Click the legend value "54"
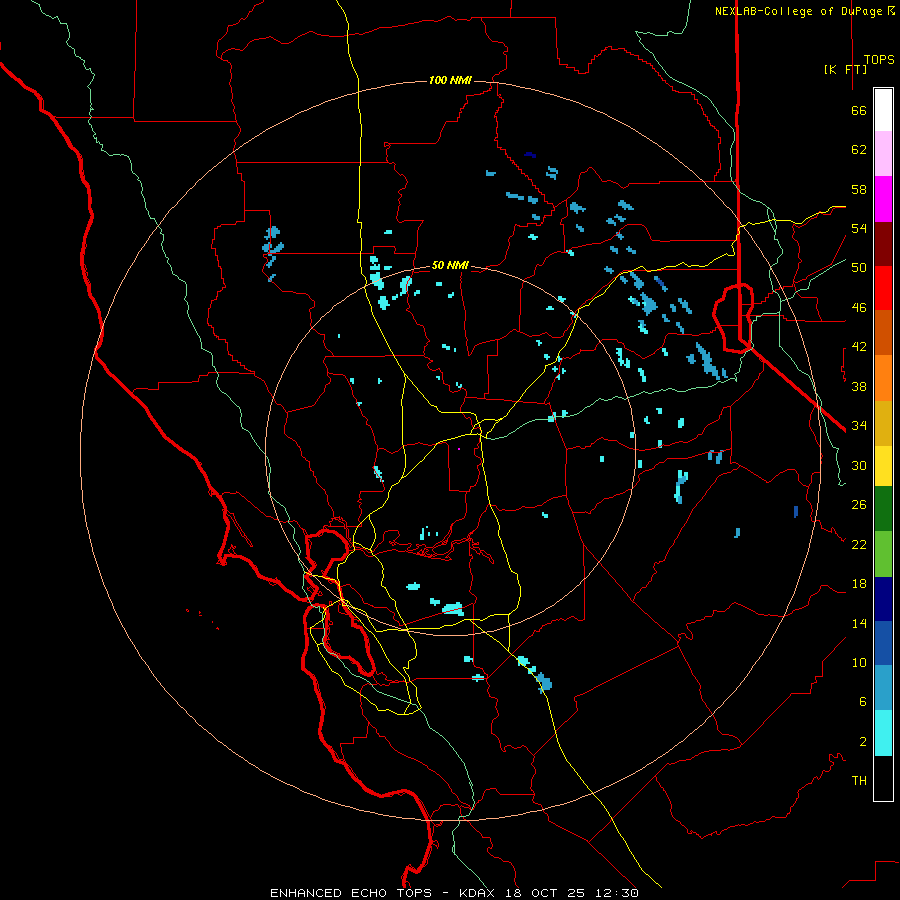This screenshot has width=900, height=900. click(859, 228)
